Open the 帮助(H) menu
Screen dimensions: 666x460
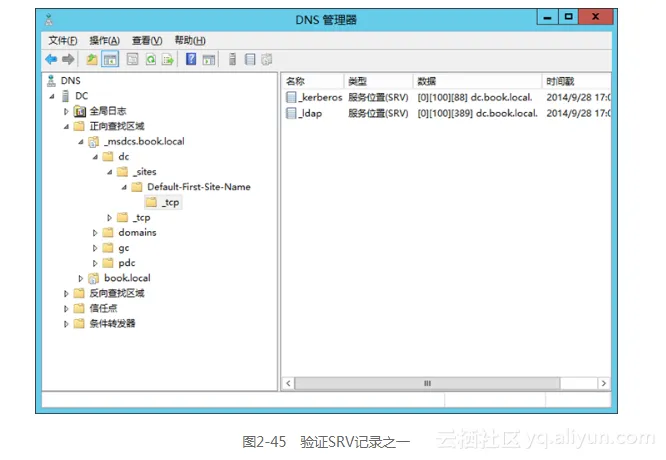point(190,40)
